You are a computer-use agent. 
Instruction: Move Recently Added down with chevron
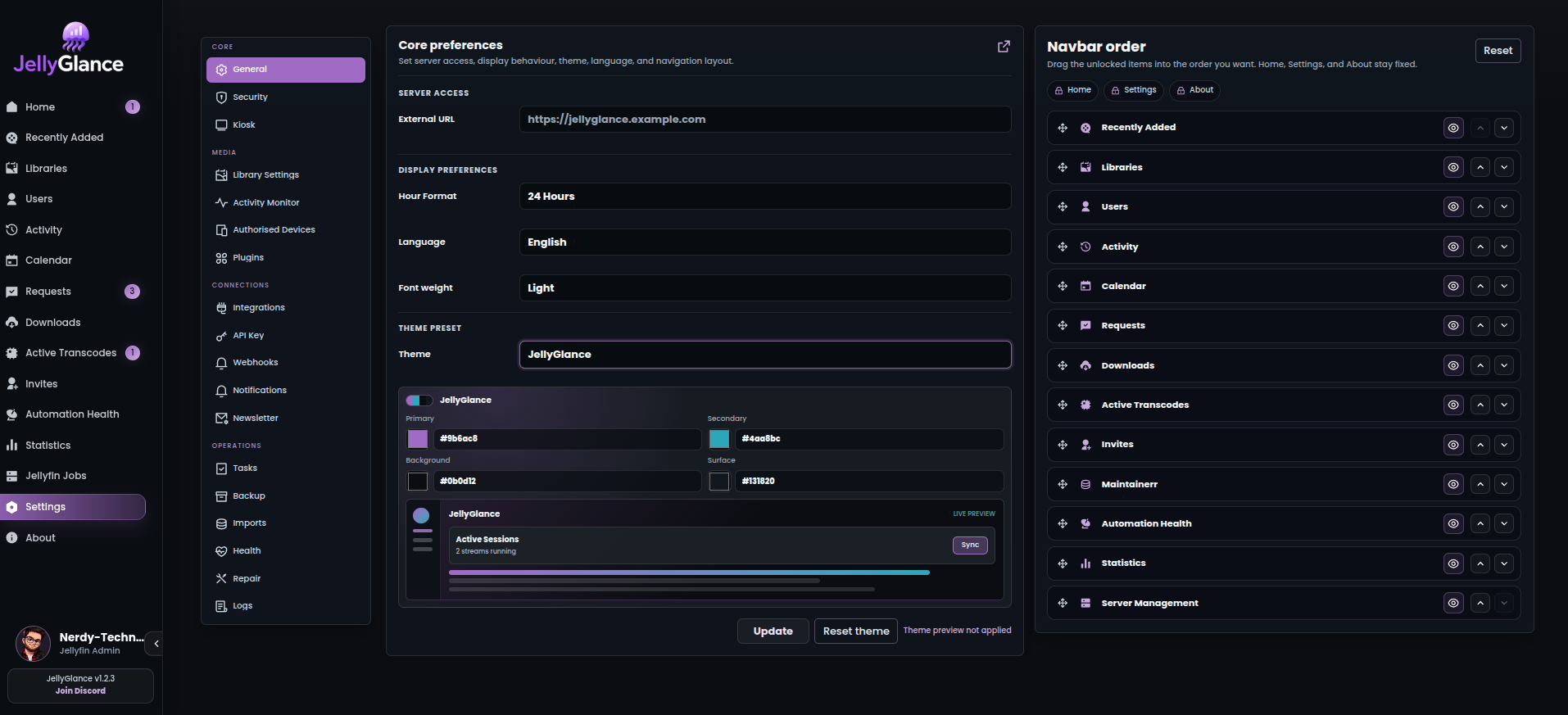[1504, 128]
